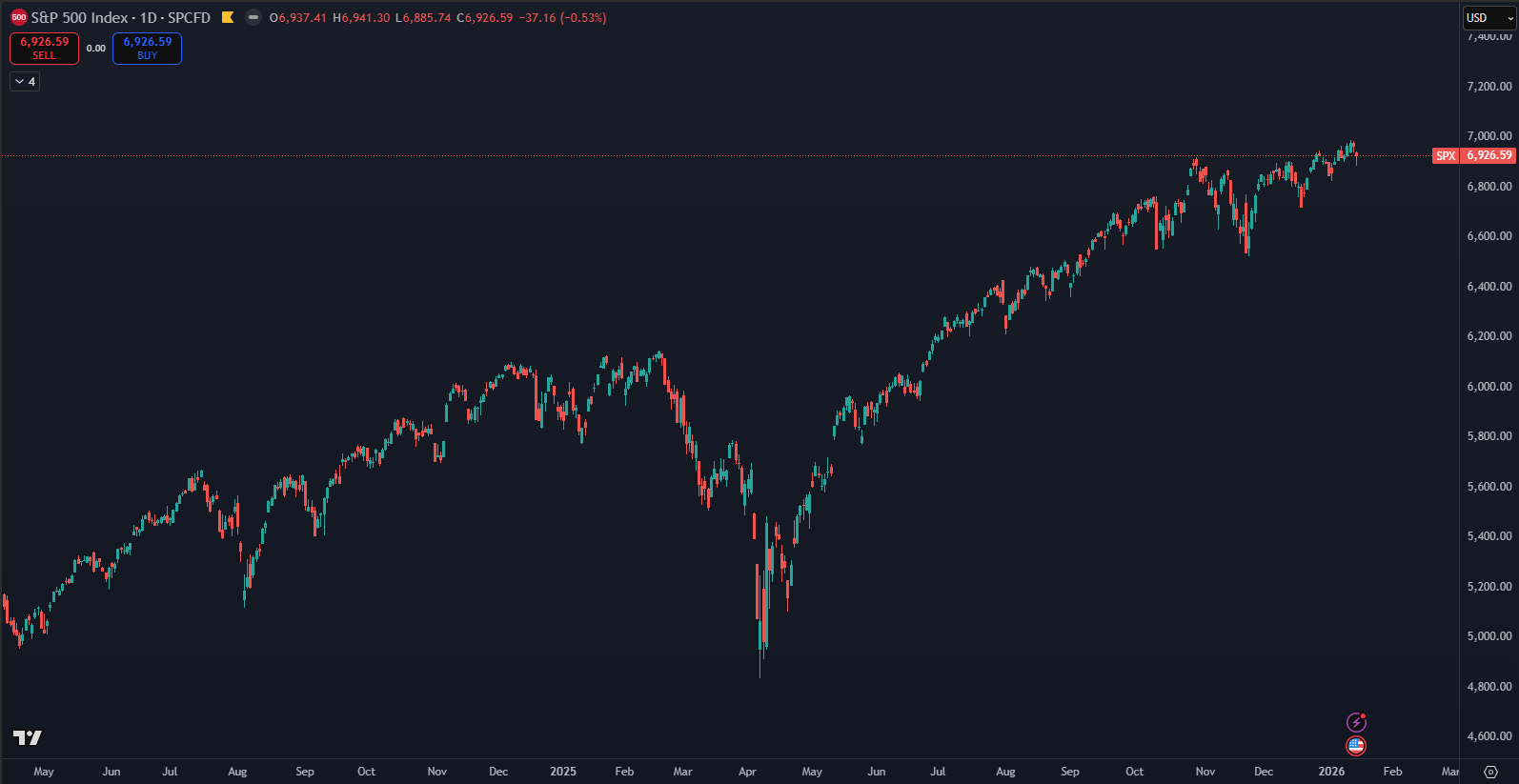Click the 7,200.00 price axis label
1519x784 pixels.
1489,86
